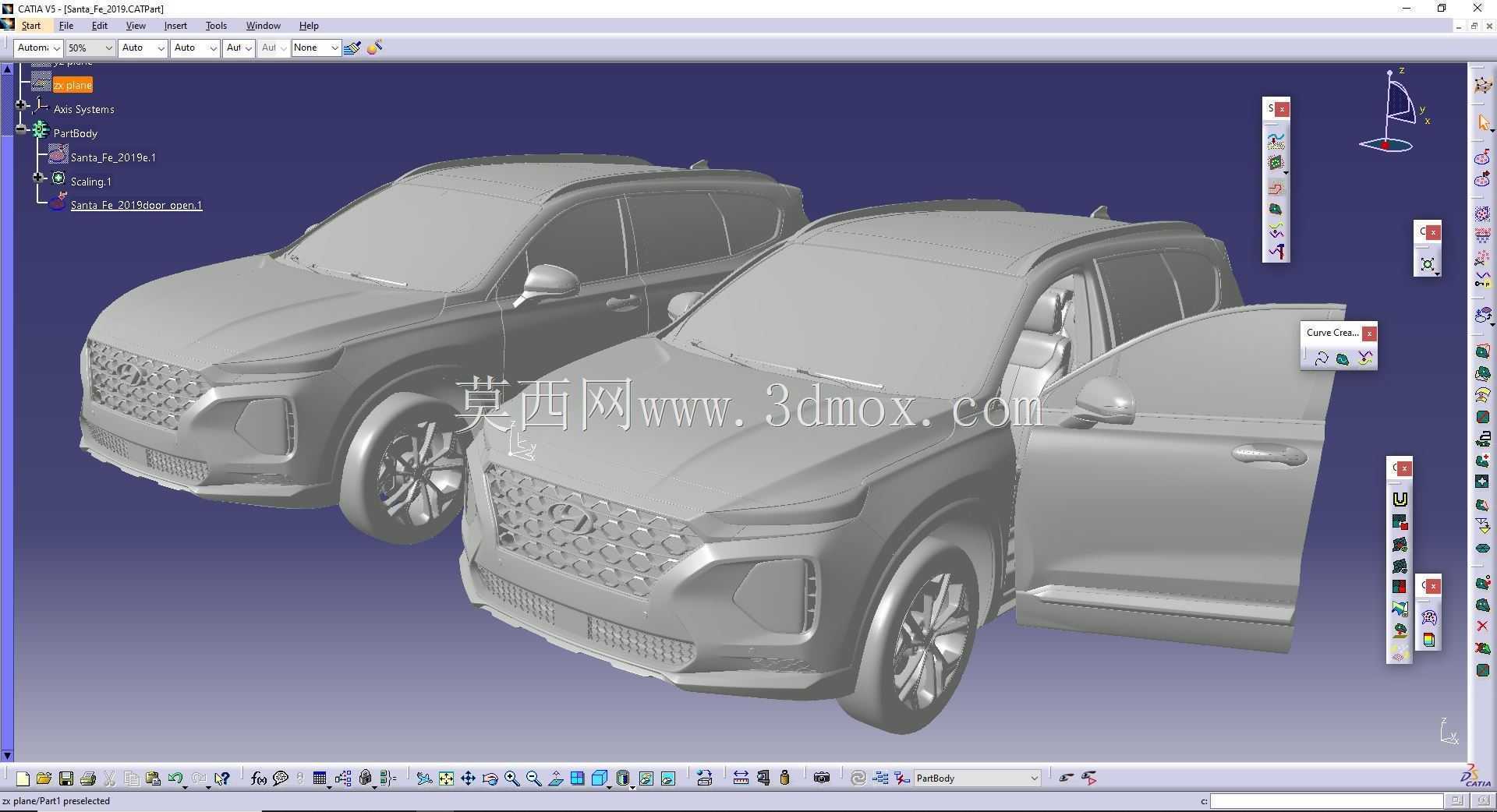The image size is (1497, 812).
Task: Close the S floating toolbar
Action: (x=1282, y=109)
